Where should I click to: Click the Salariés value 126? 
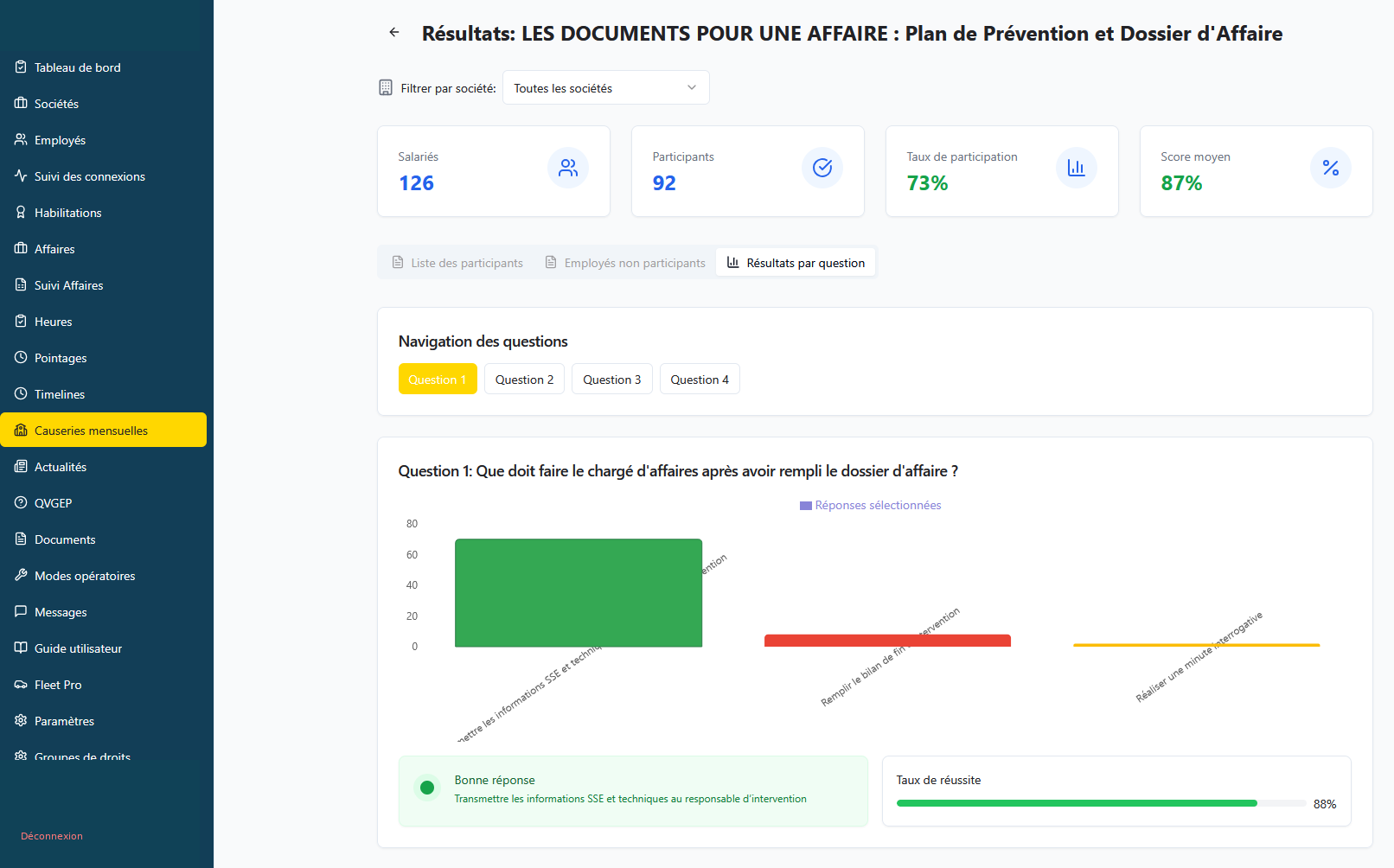coord(416,183)
